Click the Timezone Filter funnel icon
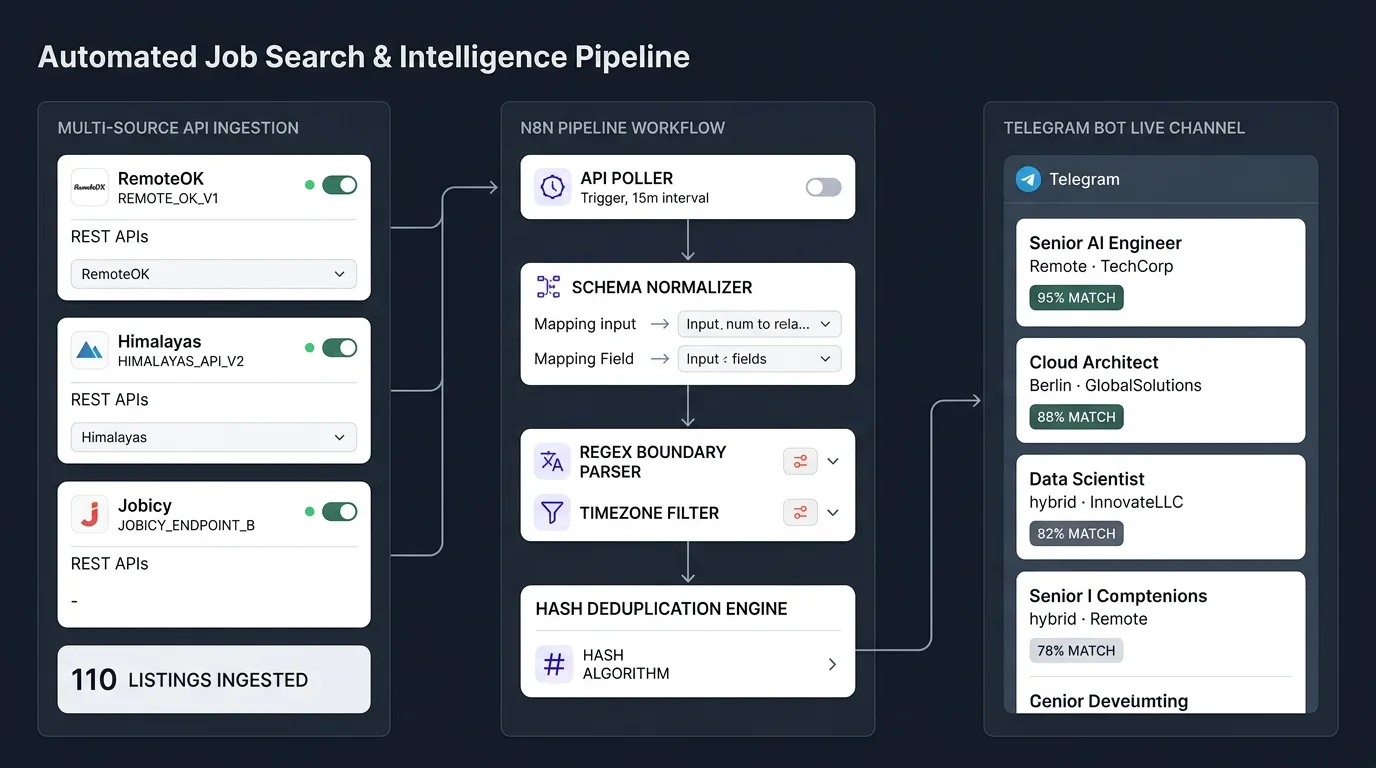The width and height of the screenshot is (1376, 768). click(x=552, y=513)
